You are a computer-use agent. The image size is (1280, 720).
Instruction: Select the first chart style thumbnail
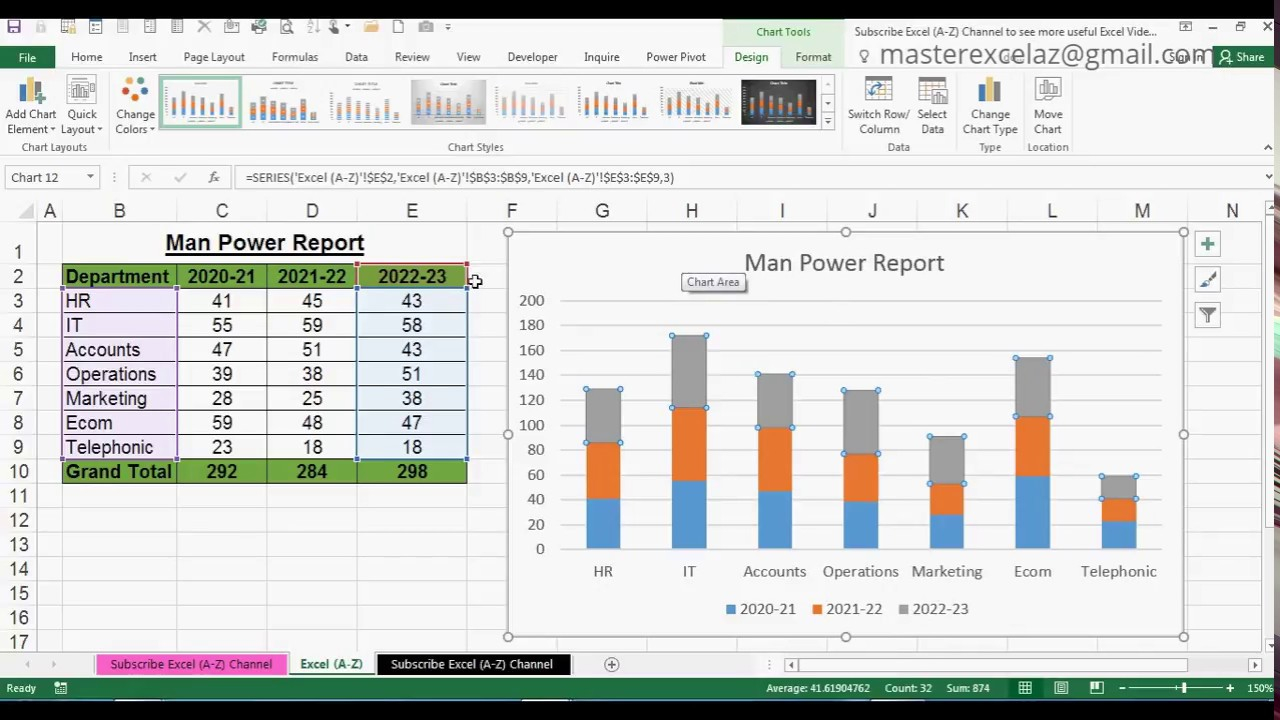pos(201,102)
